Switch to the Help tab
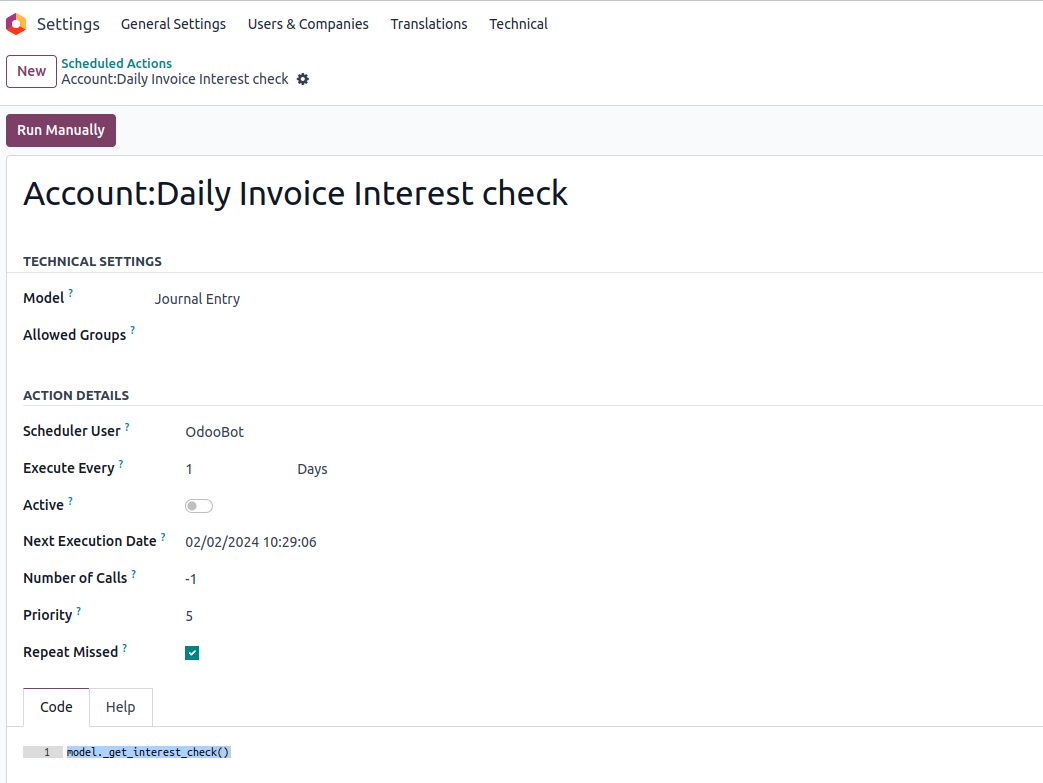The height and width of the screenshot is (783, 1043). 120,707
